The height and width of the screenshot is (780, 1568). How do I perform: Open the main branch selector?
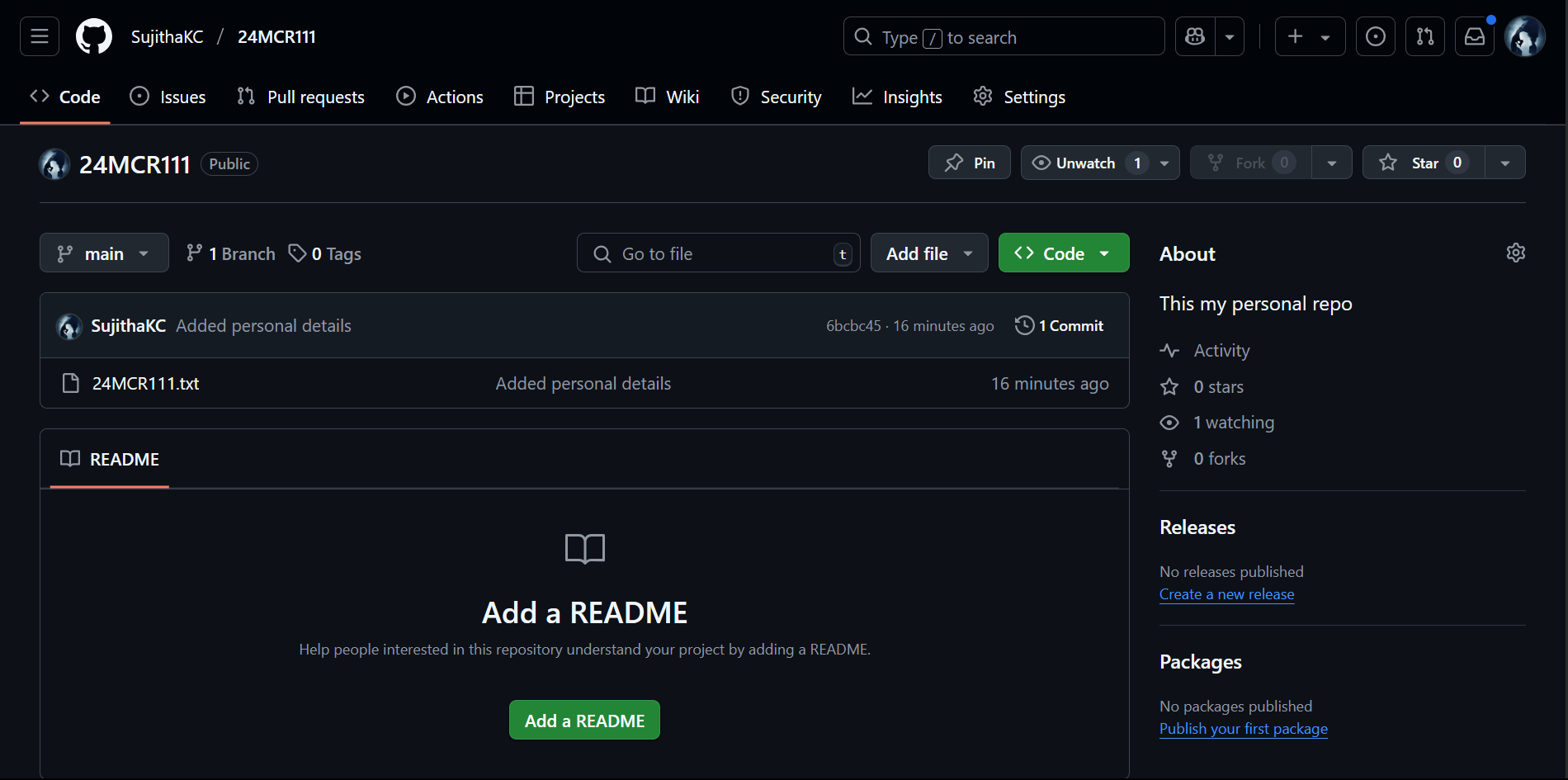(104, 253)
